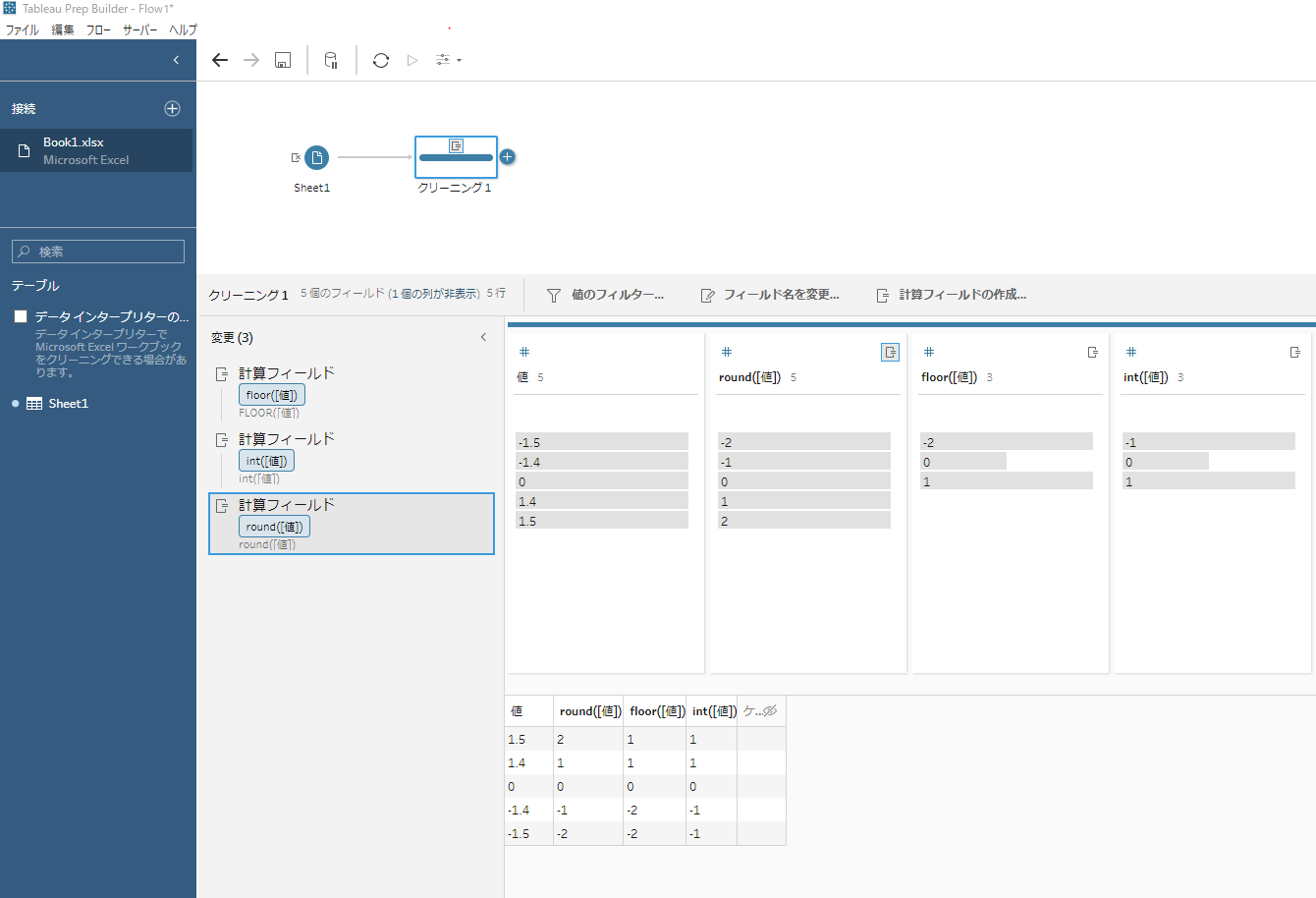Open サーバー menu
Screen dimensions: 1316x898
click(139, 30)
